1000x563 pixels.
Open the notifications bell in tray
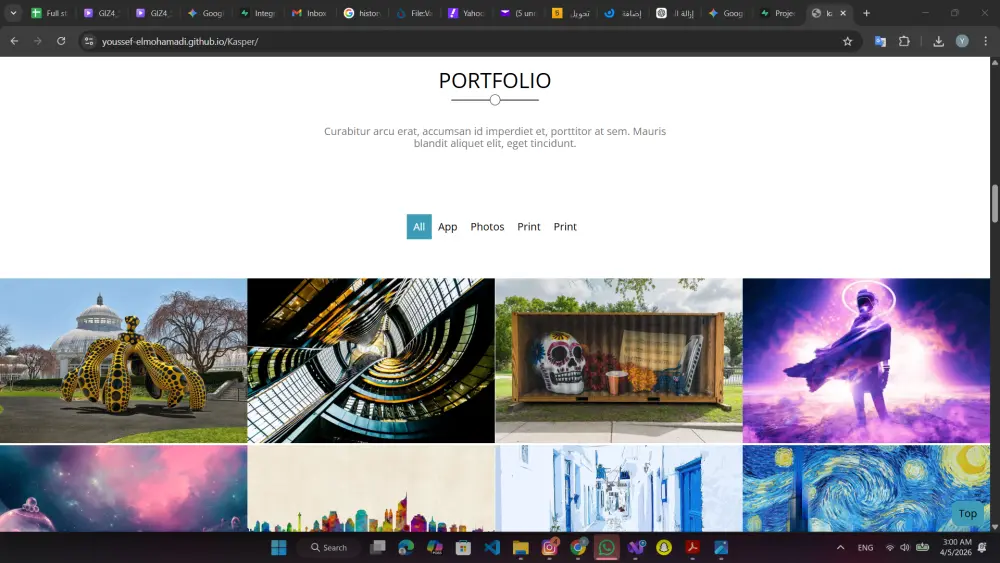pyautogui.click(x=983, y=548)
